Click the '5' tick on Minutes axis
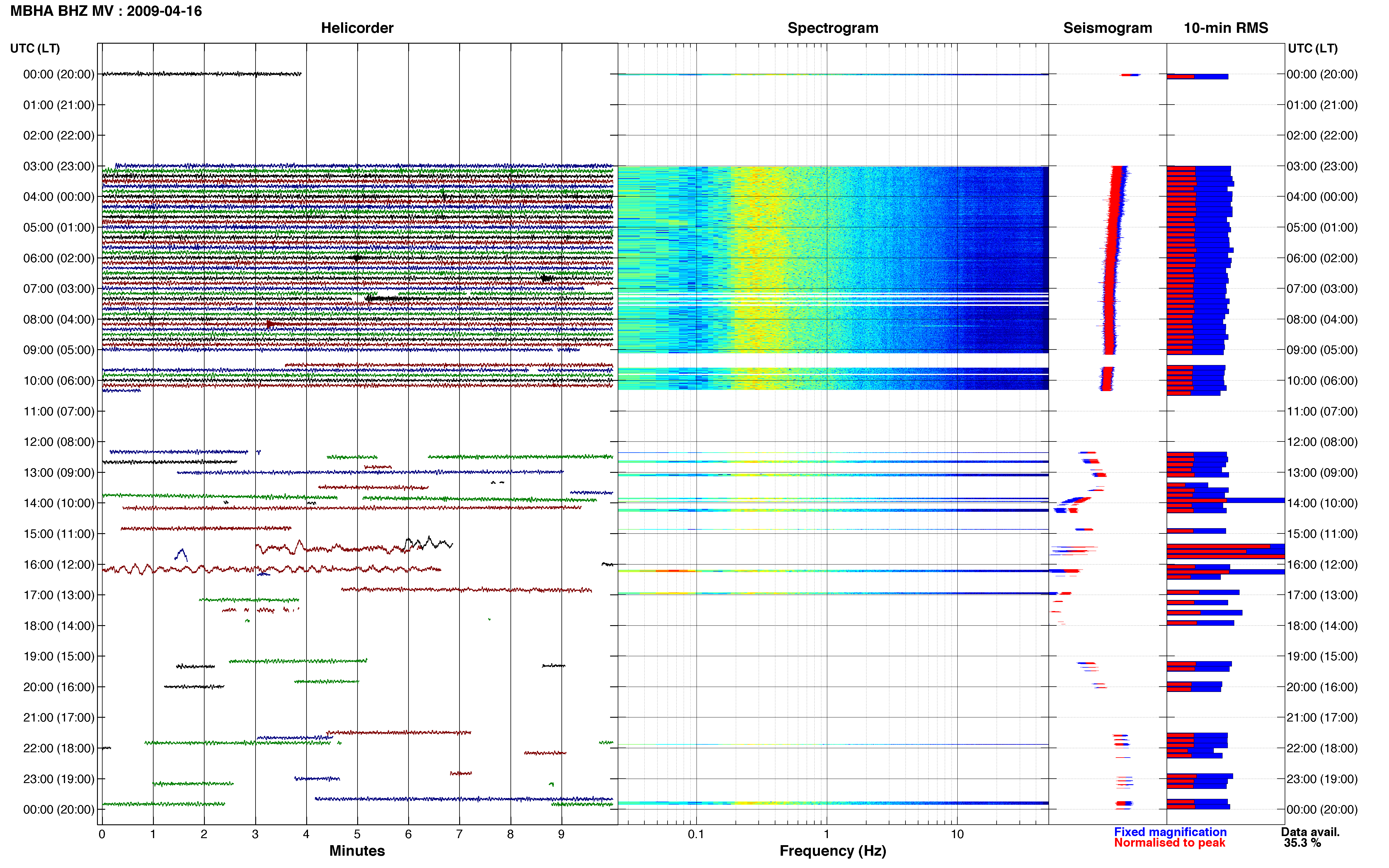This screenshot has height=868, width=1389. pyautogui.click(x=357, y=835)
